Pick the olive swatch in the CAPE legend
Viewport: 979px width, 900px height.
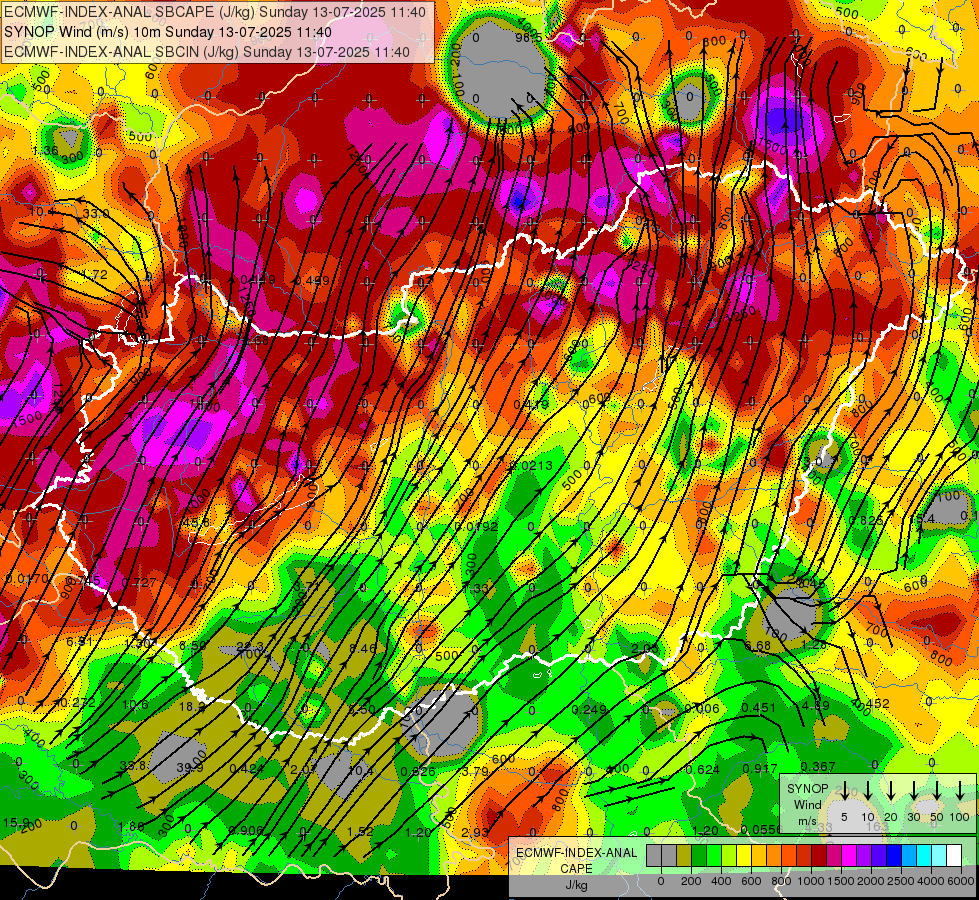click(684, 856)
